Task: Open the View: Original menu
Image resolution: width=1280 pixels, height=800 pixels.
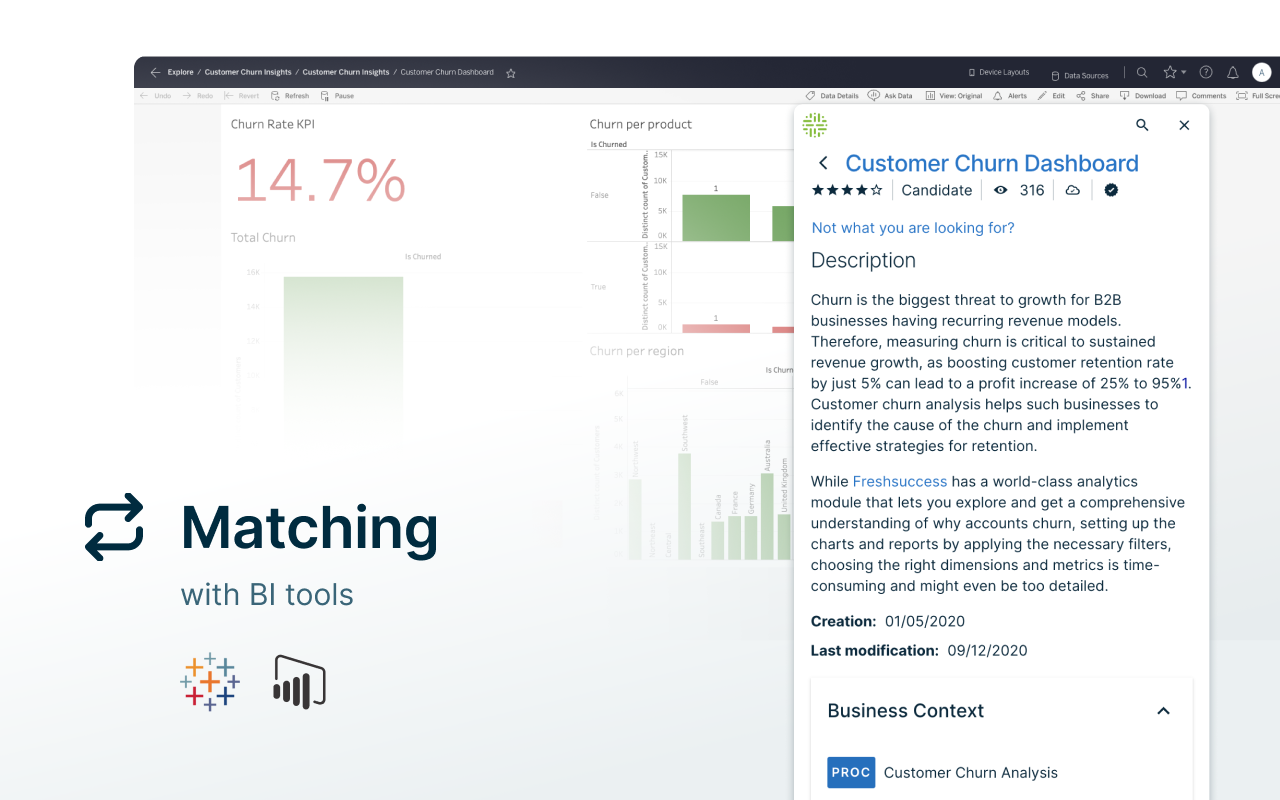Action: click(x=953, y=96)
